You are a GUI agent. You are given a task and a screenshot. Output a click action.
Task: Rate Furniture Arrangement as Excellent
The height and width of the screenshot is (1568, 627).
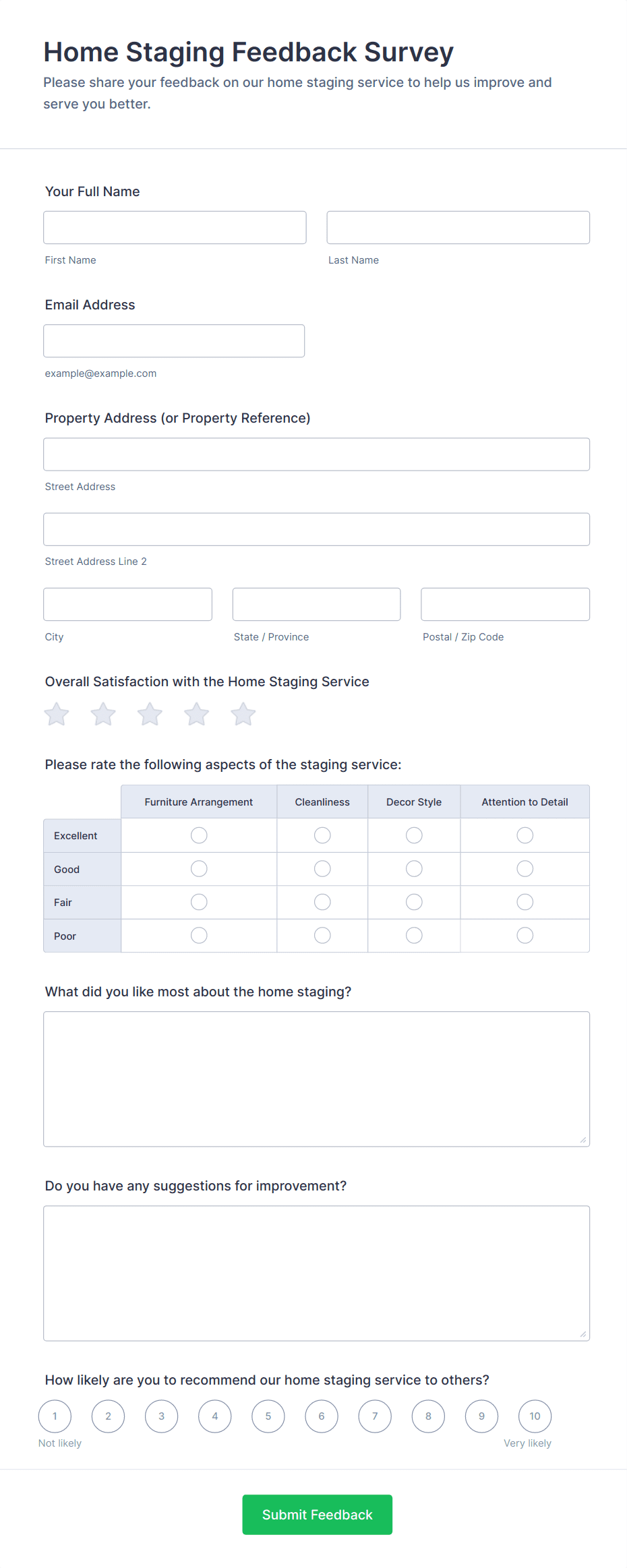[x=199, y=835]
